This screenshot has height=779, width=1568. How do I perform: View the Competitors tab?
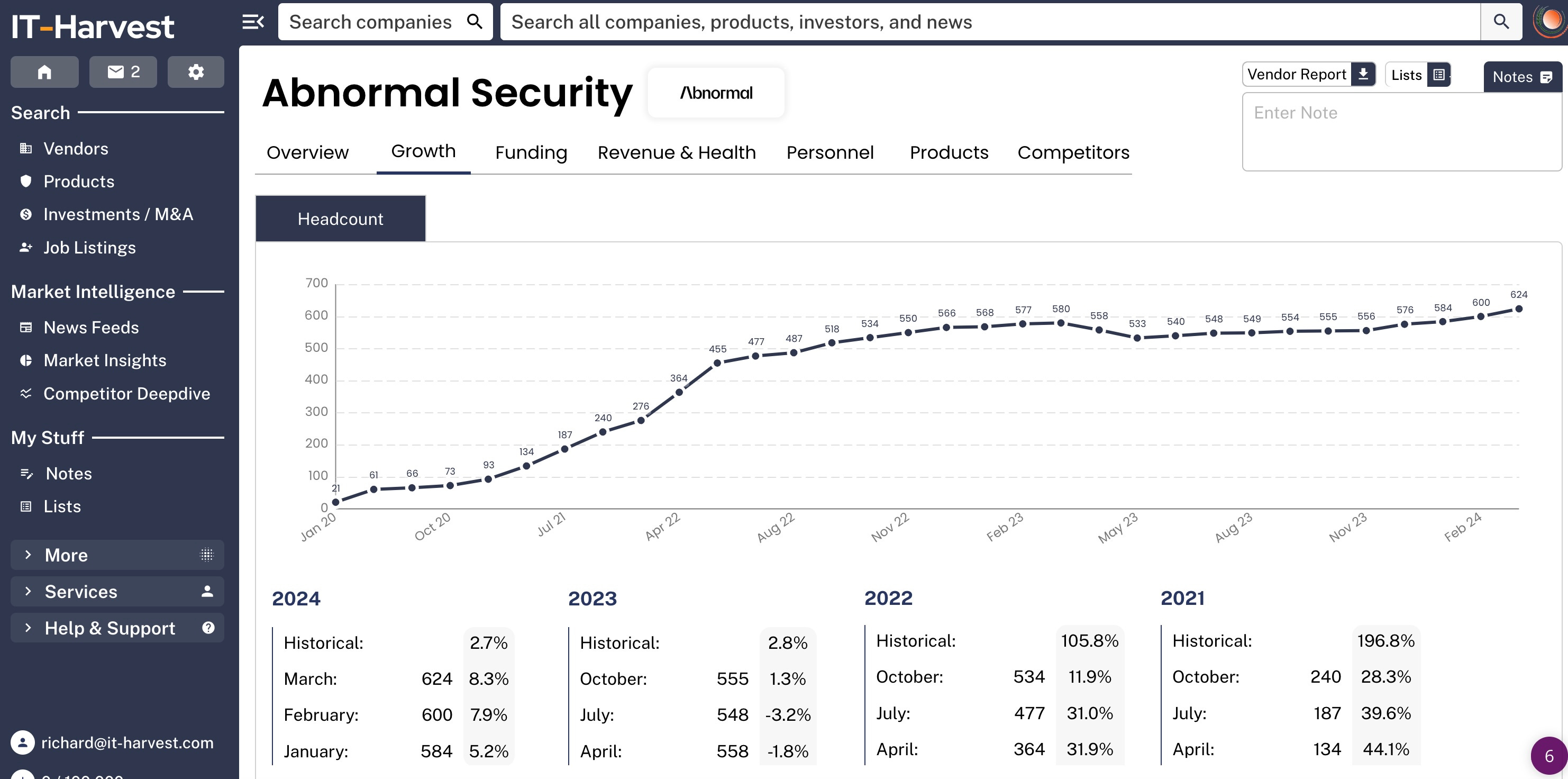(1073, 152)
